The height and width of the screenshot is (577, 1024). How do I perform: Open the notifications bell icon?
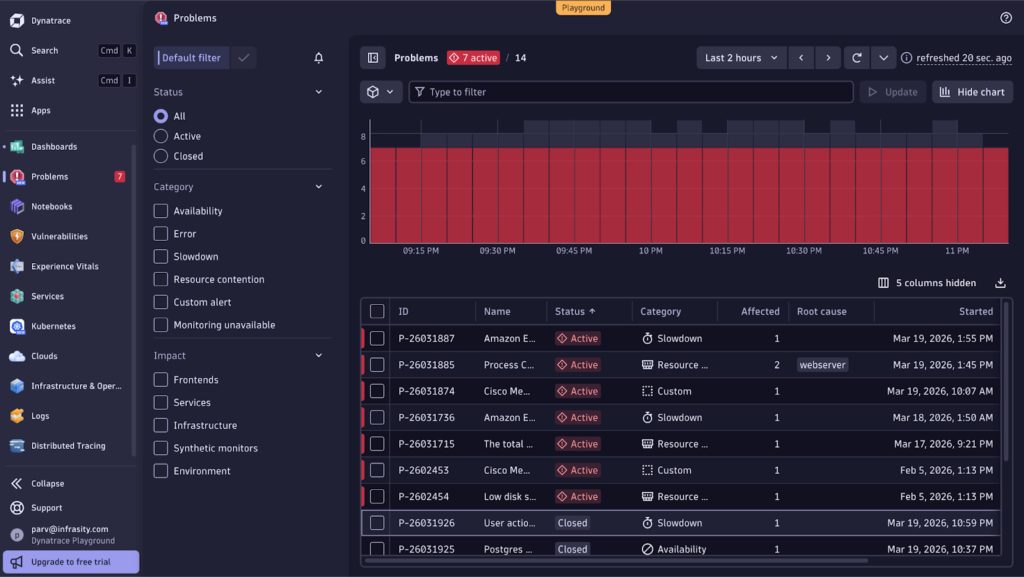pyautogui.click(x=318, y=57)
